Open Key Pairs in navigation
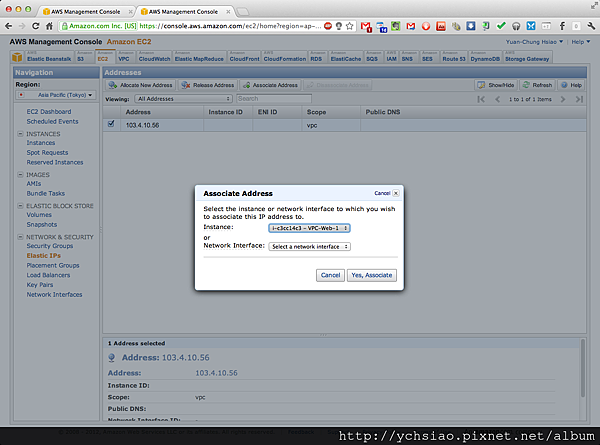The image size is (600, 445). point(40,285)
